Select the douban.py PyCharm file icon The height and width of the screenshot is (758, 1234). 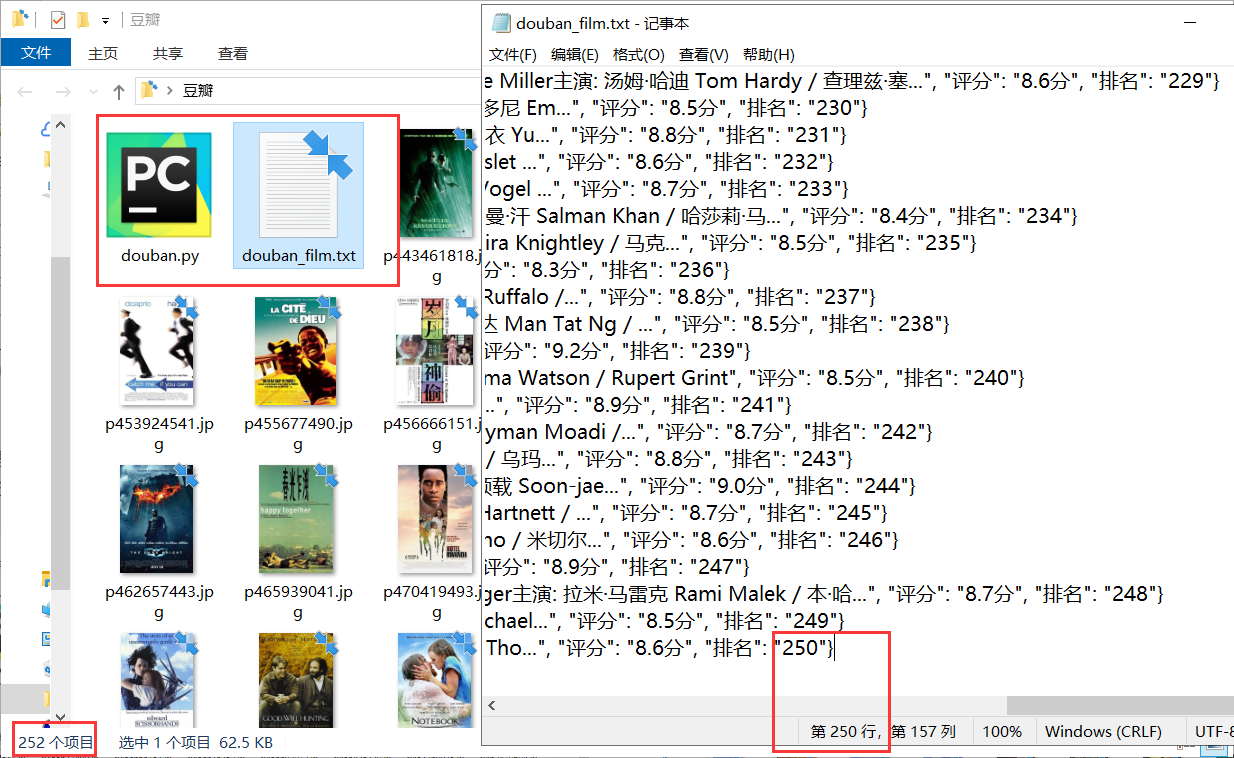(159, 185)
